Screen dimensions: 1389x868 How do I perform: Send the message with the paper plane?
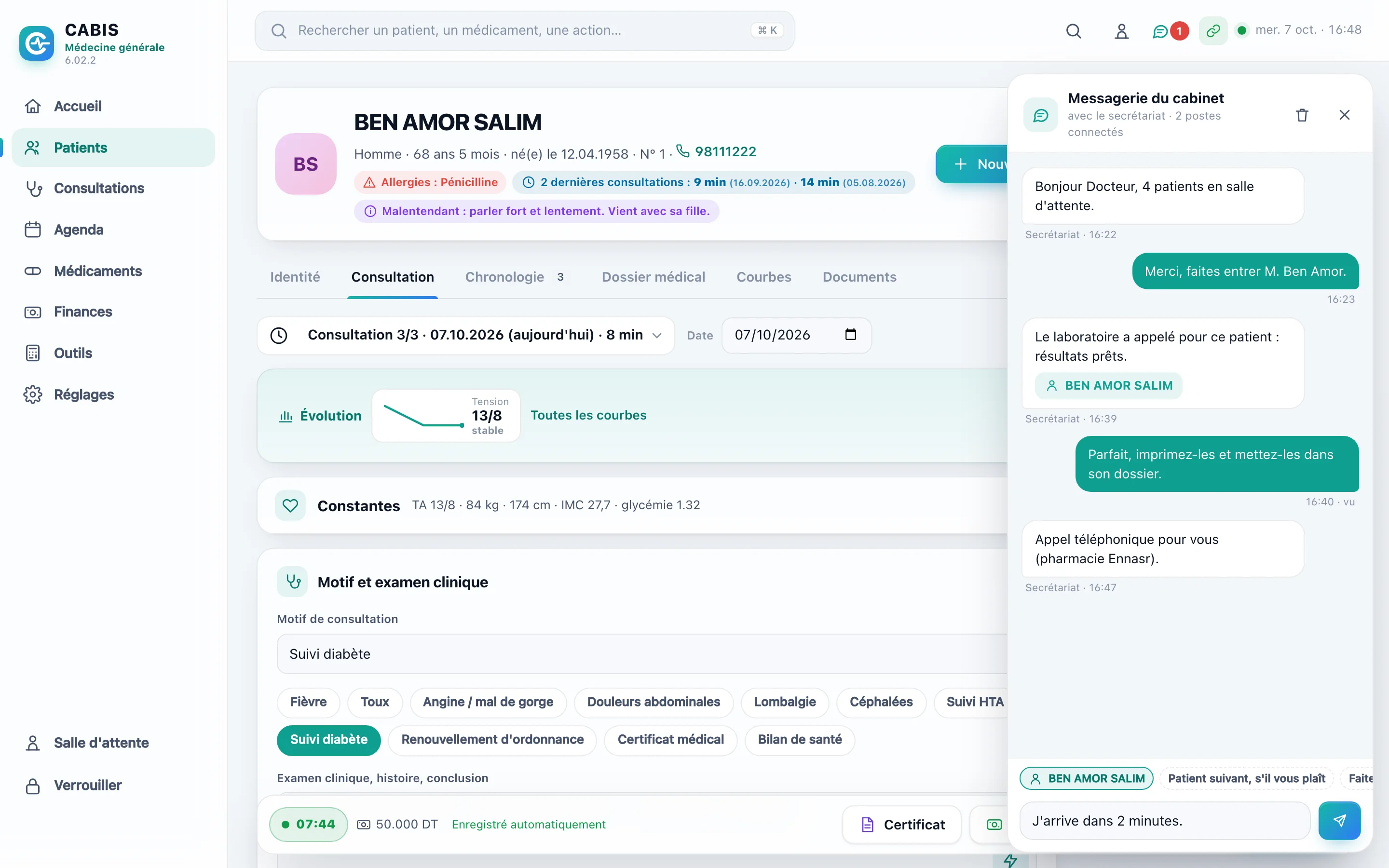[x=1339, y=820]
